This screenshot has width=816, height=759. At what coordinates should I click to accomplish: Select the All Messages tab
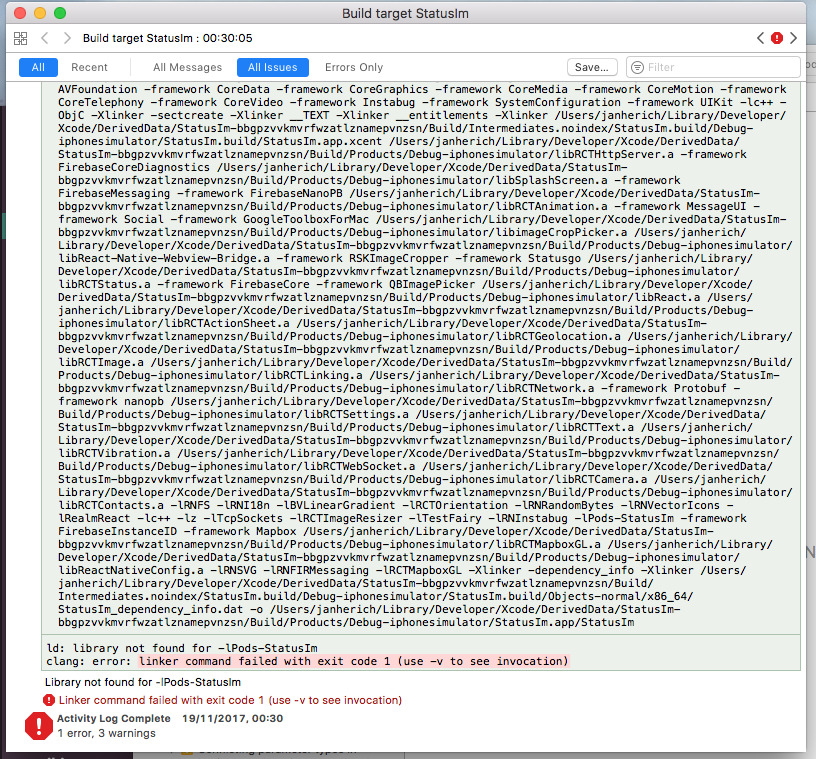pyautogui.click(x=188, y=67)
